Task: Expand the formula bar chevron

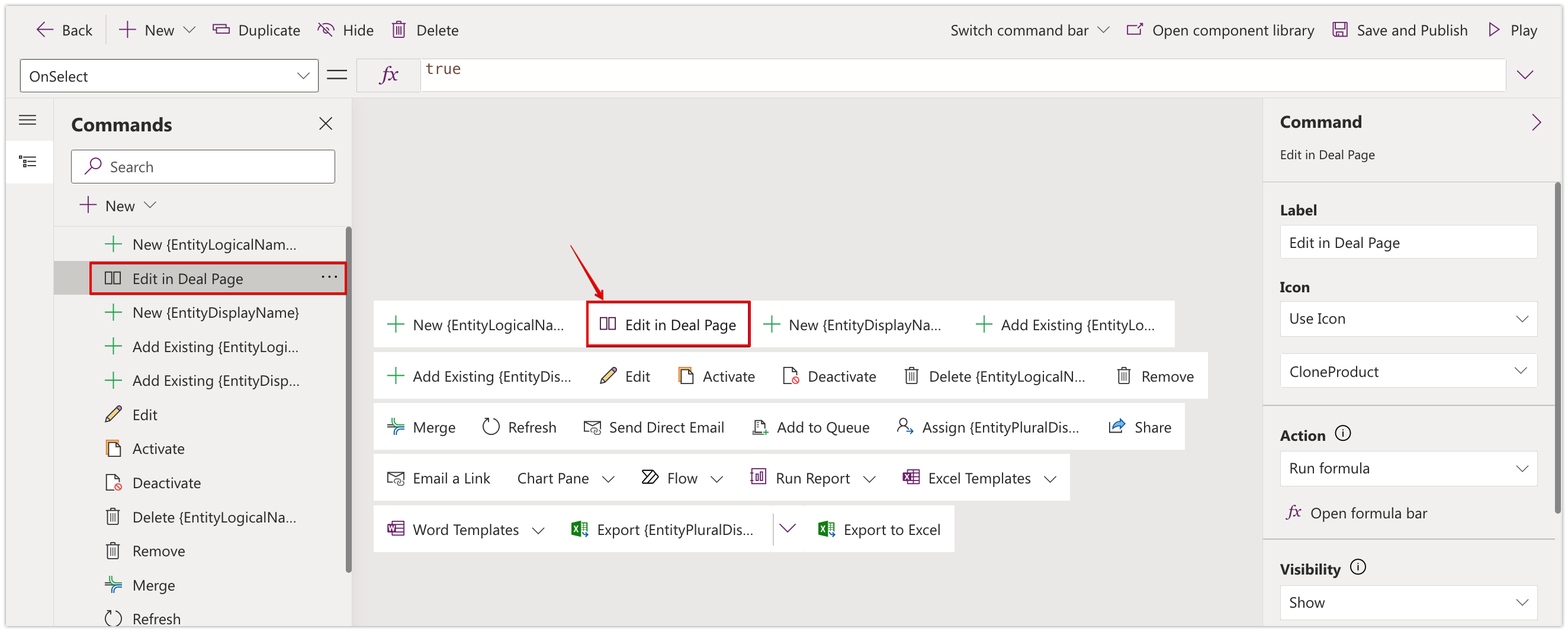Action: (1525, 75)
